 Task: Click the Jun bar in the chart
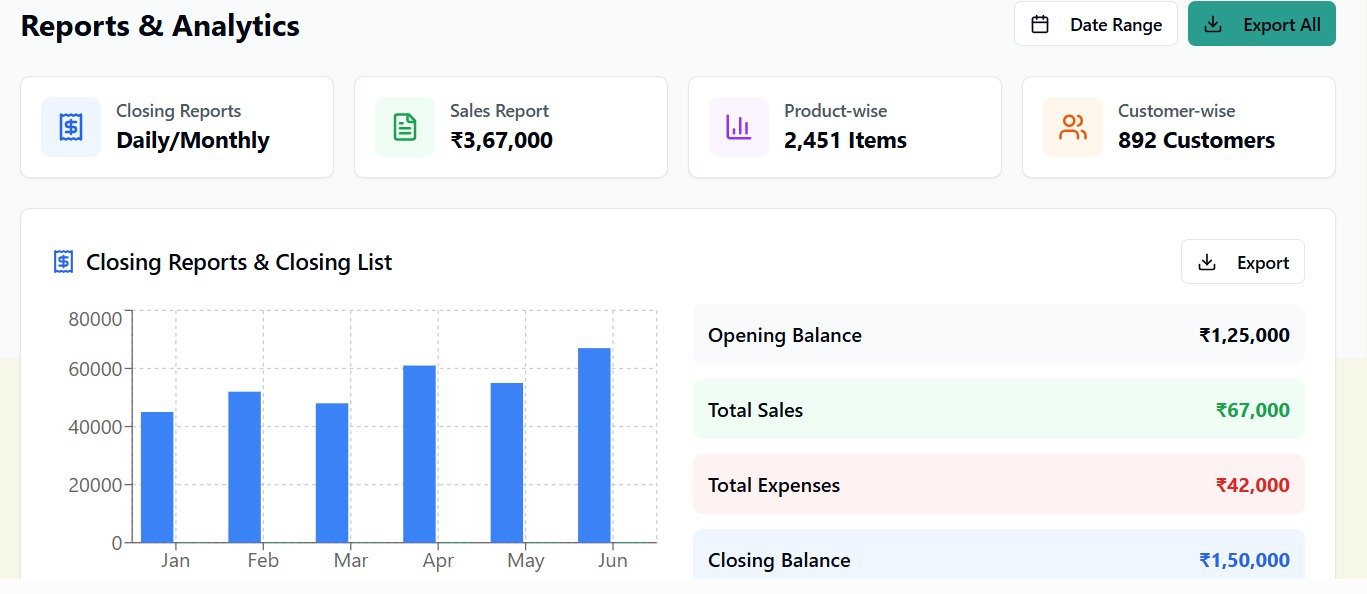(594, 445)
